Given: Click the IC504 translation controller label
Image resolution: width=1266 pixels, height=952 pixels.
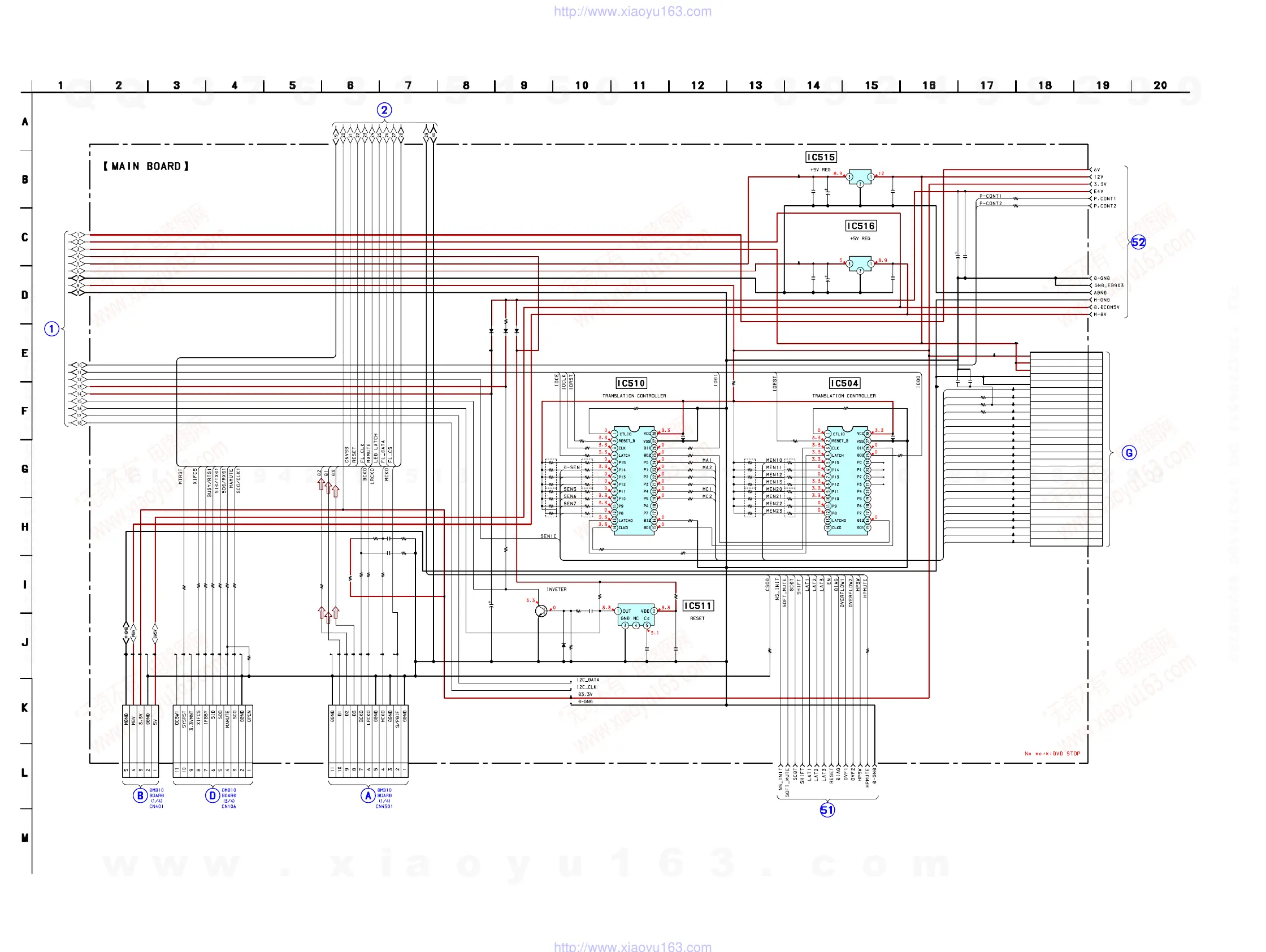Looking at the screenshot, I should [844, 383].
